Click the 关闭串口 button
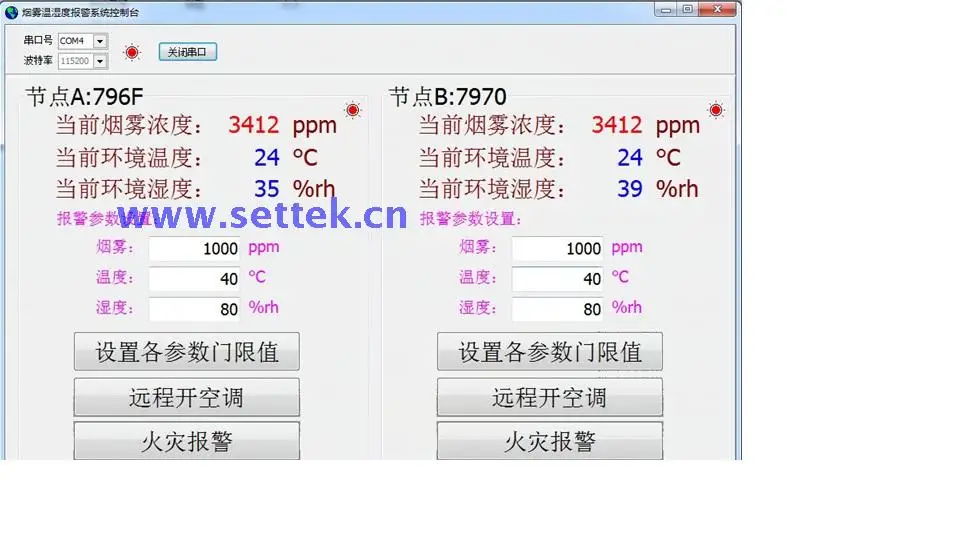The height and width of the screenshot is (540, 960). tap(187, 52)
